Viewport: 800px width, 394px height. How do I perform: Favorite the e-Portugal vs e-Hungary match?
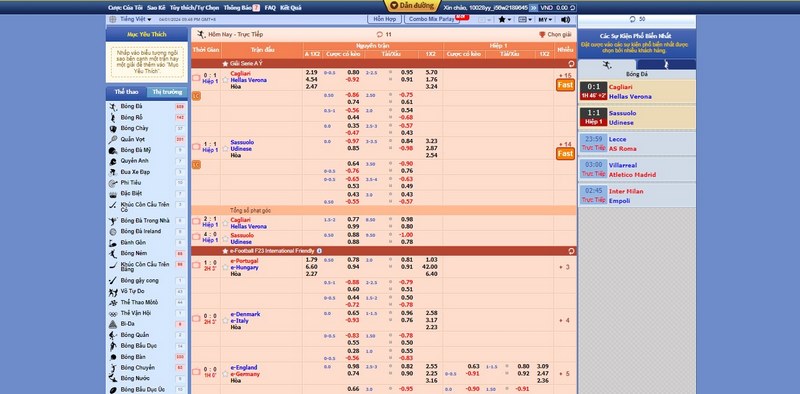(x=225, y=267)
